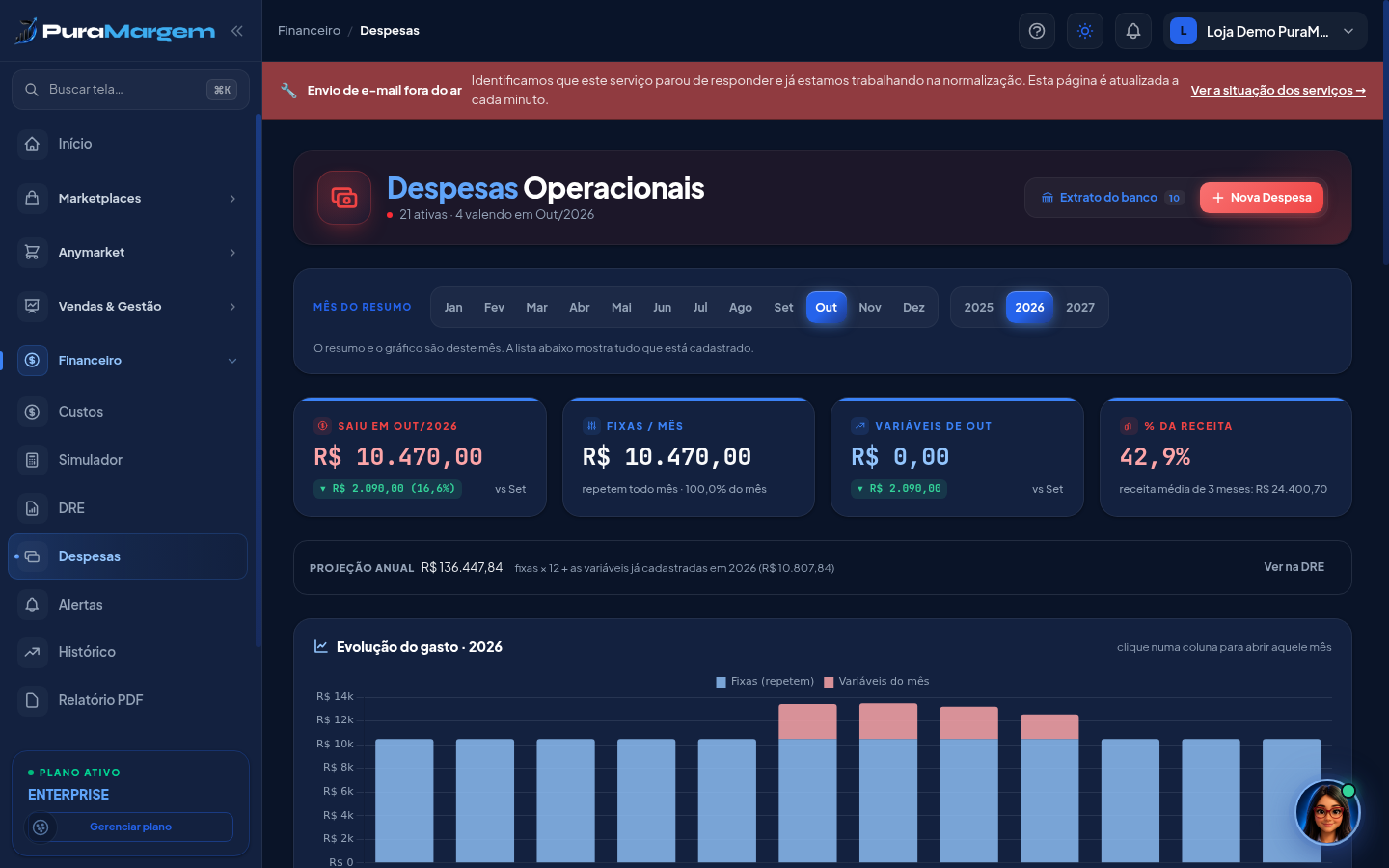Viewport: 1389px width, 868px height.
Task: Click the Vendas & Gestão chart icon
Action: point(32,306)
